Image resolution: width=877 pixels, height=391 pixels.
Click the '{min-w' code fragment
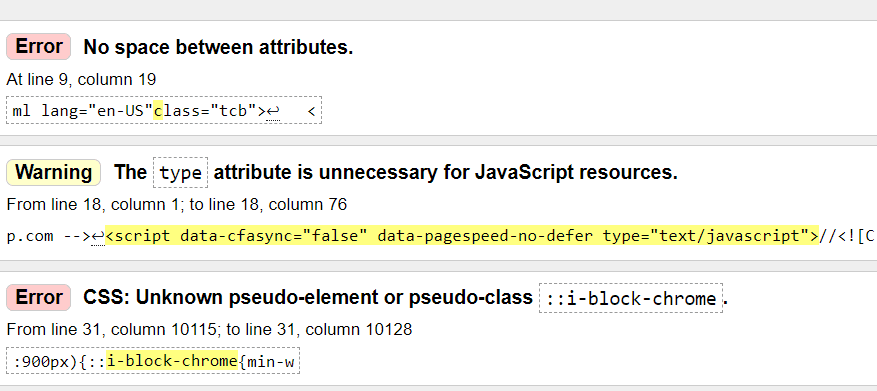266,362
